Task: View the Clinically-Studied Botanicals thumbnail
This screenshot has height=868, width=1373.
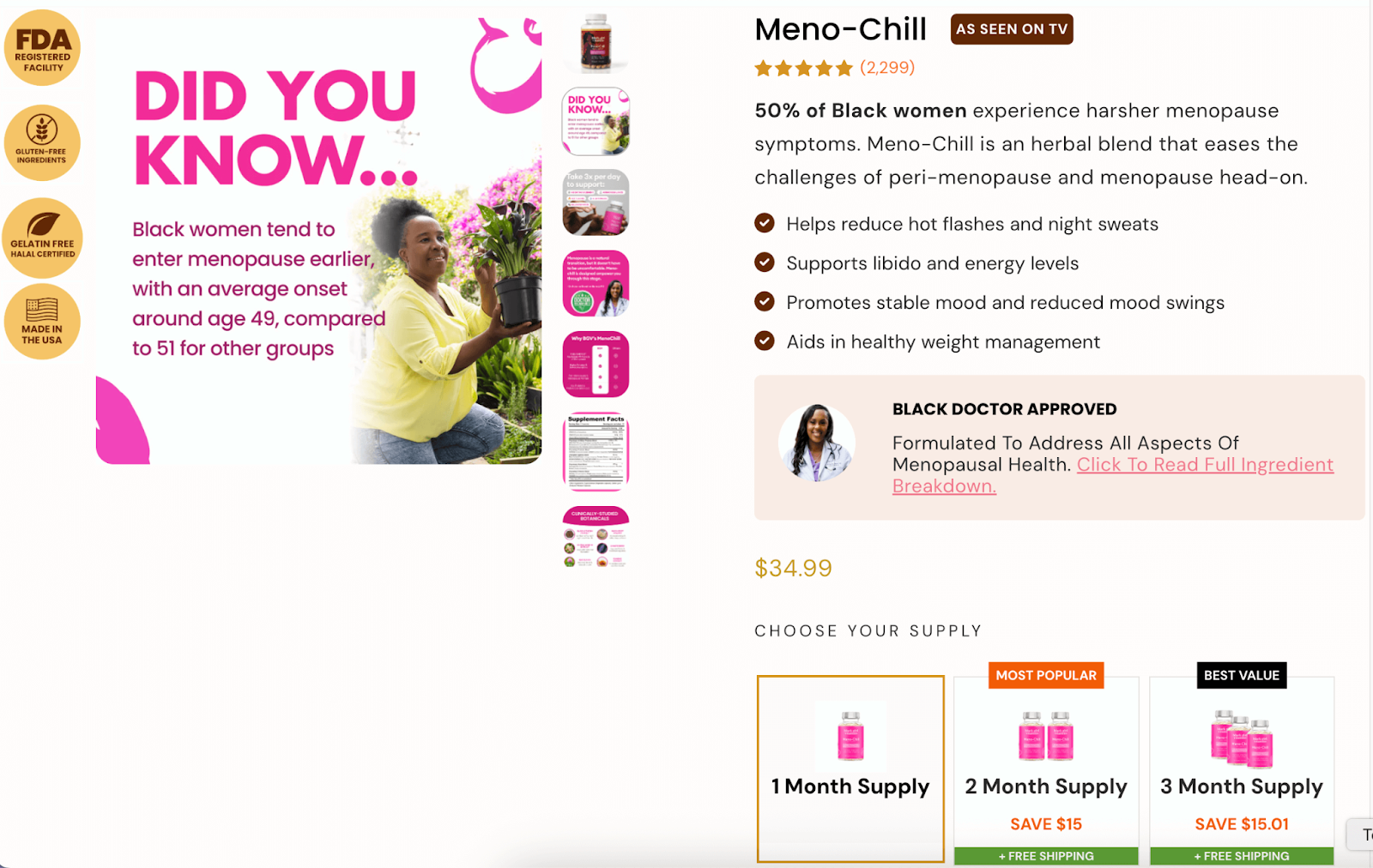Action: click(596, 537)
